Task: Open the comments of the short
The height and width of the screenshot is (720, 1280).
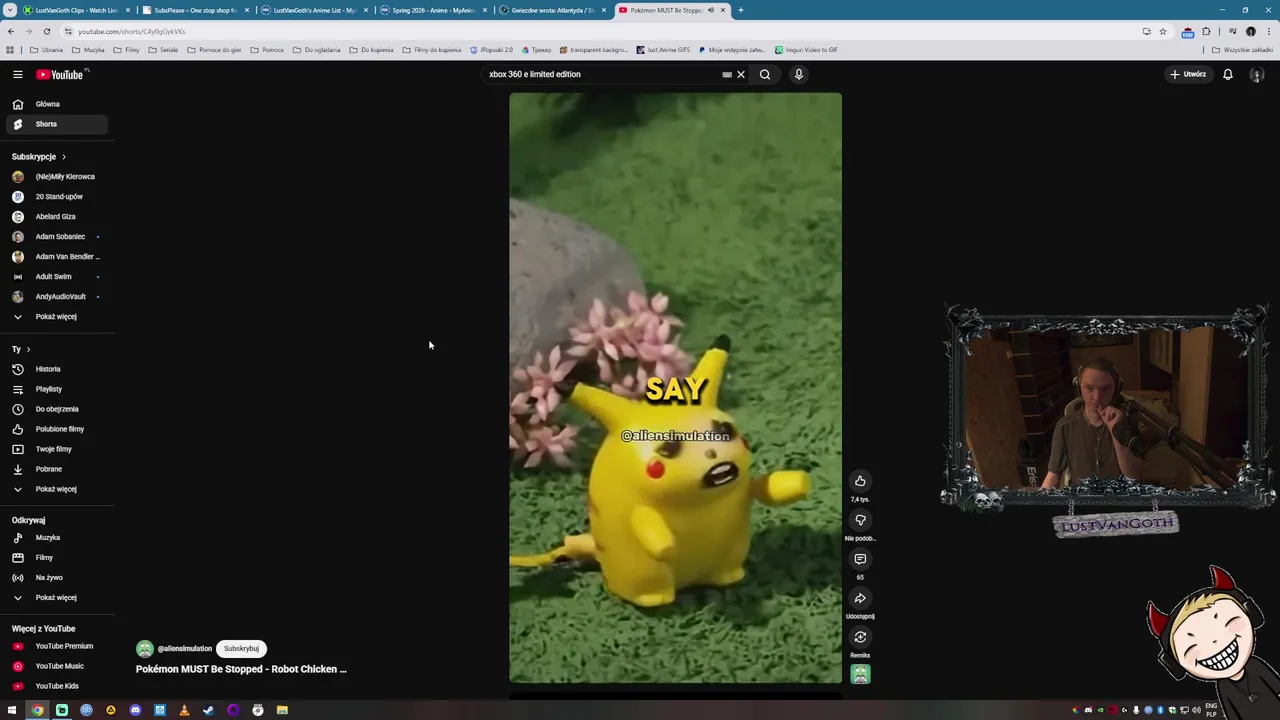Action: point(860,559)
